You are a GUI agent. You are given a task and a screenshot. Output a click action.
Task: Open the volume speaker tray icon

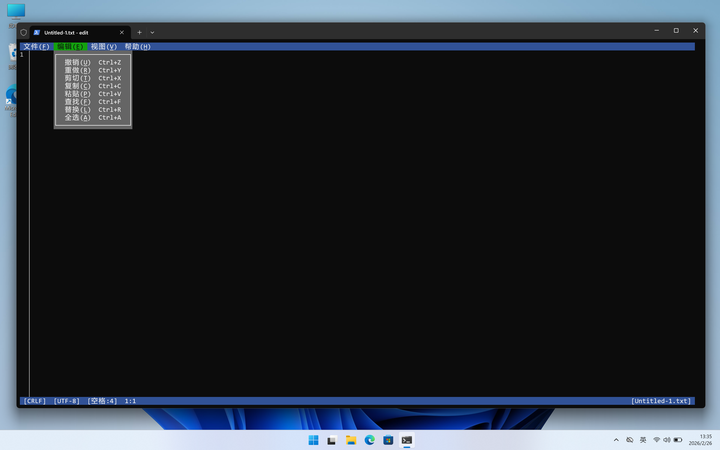coord(667,440)
